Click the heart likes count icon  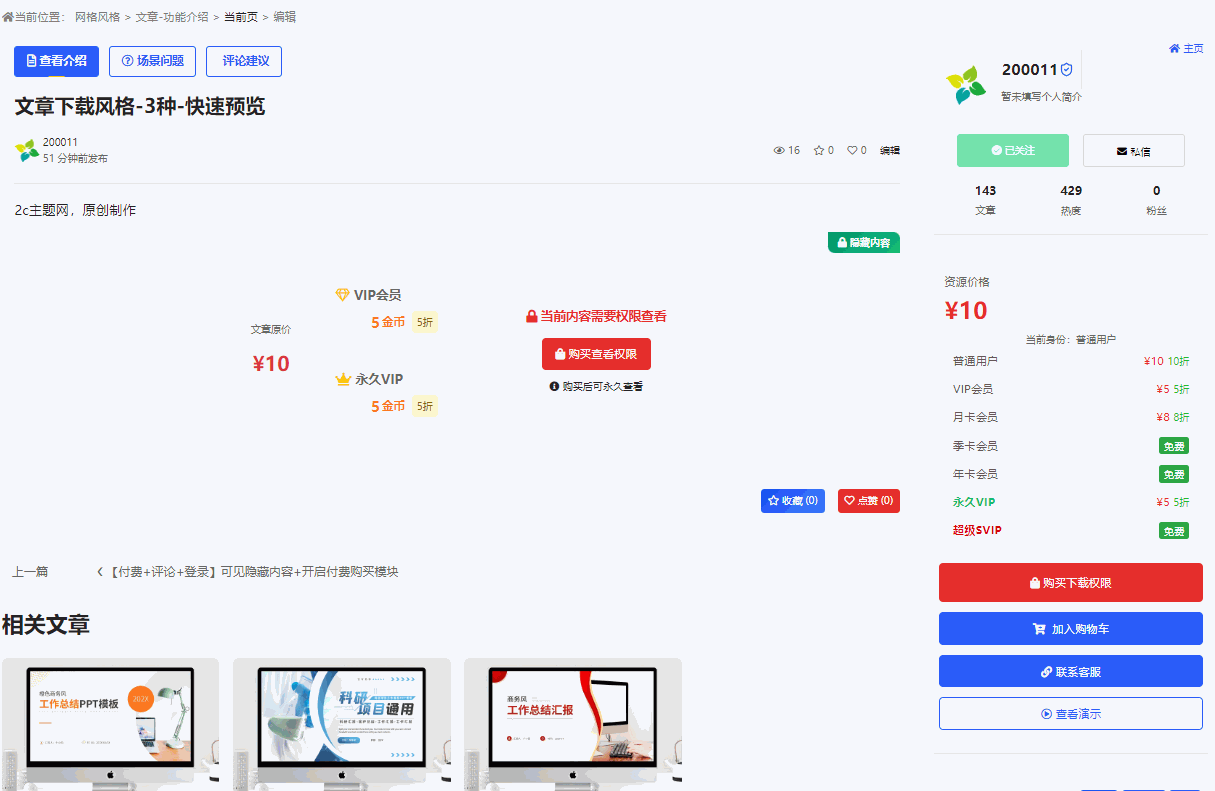pos(852,151)
